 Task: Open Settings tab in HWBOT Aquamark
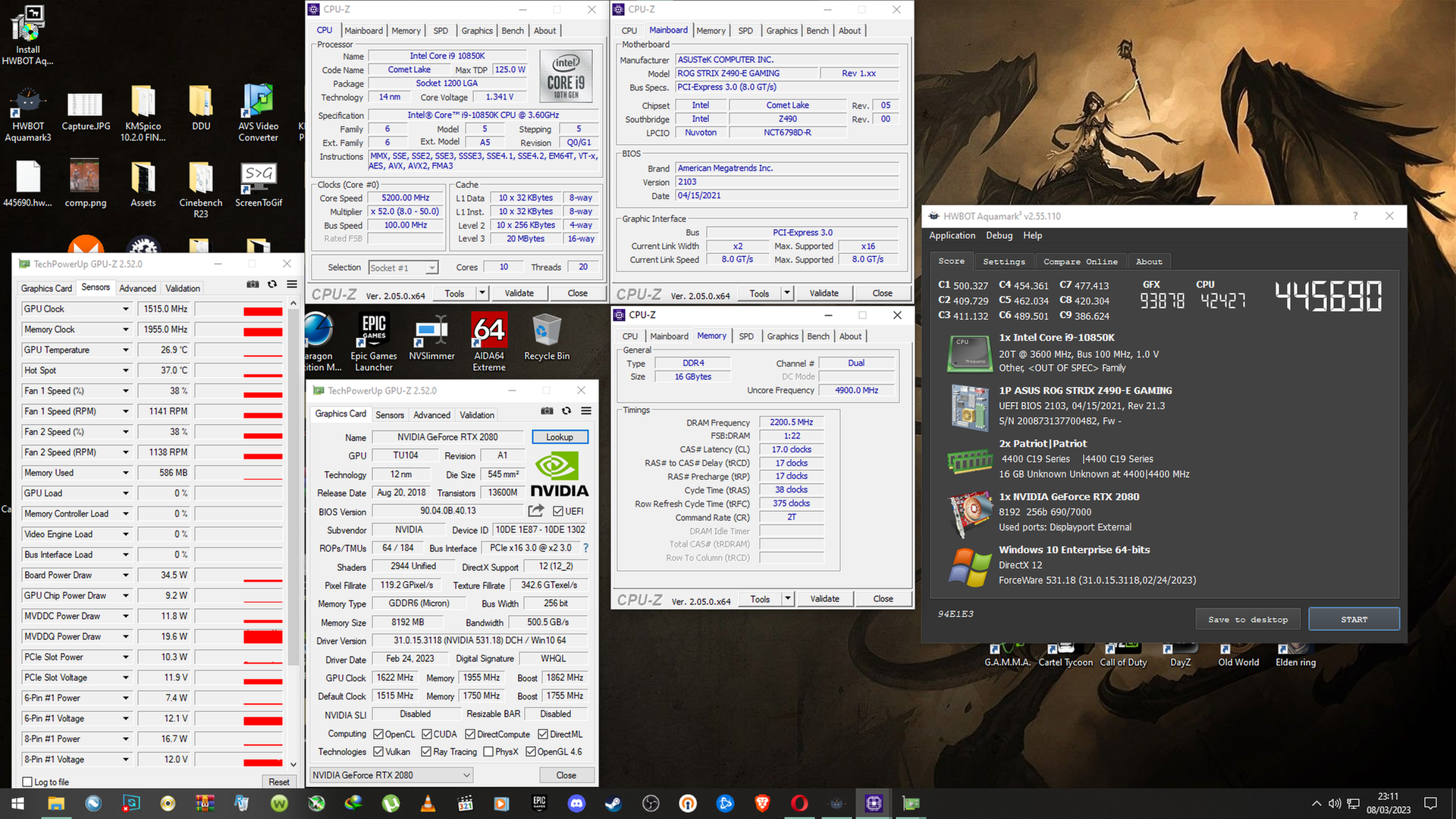click(1004, 262)
